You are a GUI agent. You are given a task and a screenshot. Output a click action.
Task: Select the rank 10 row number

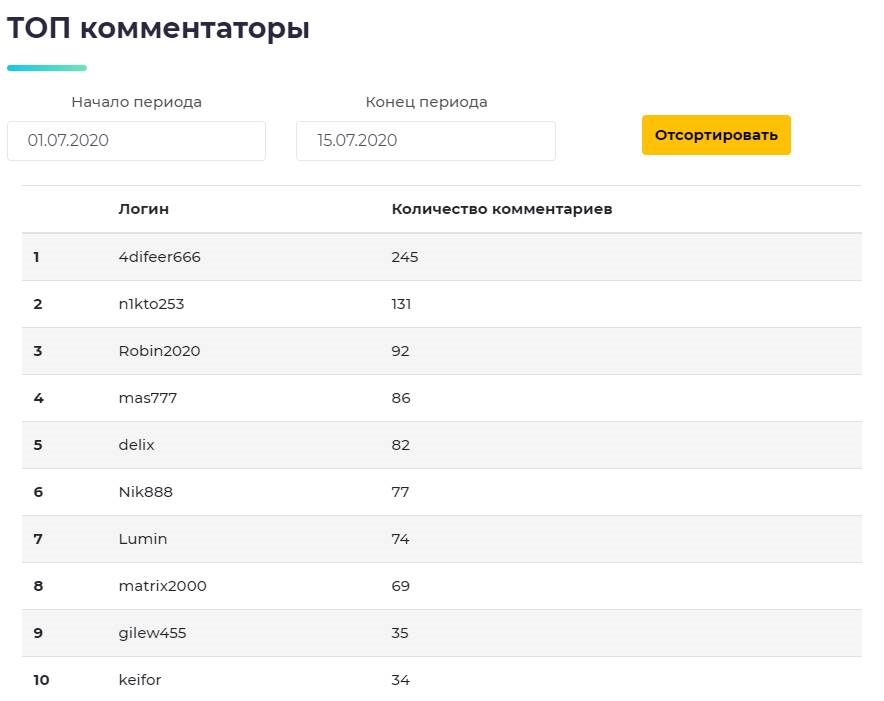41,680
